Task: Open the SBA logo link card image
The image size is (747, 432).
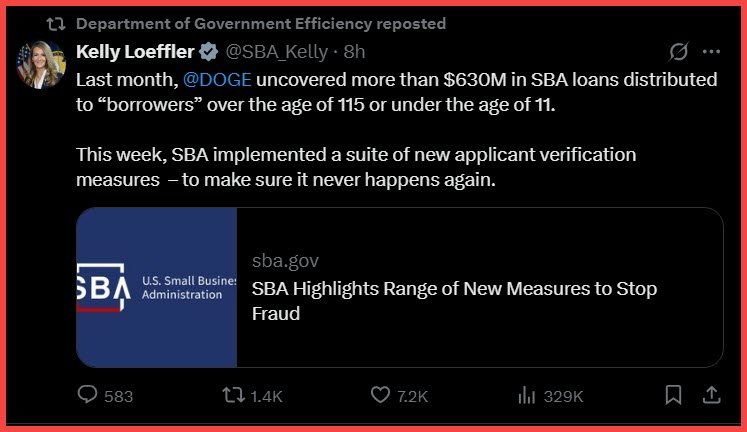Action: 157,287
